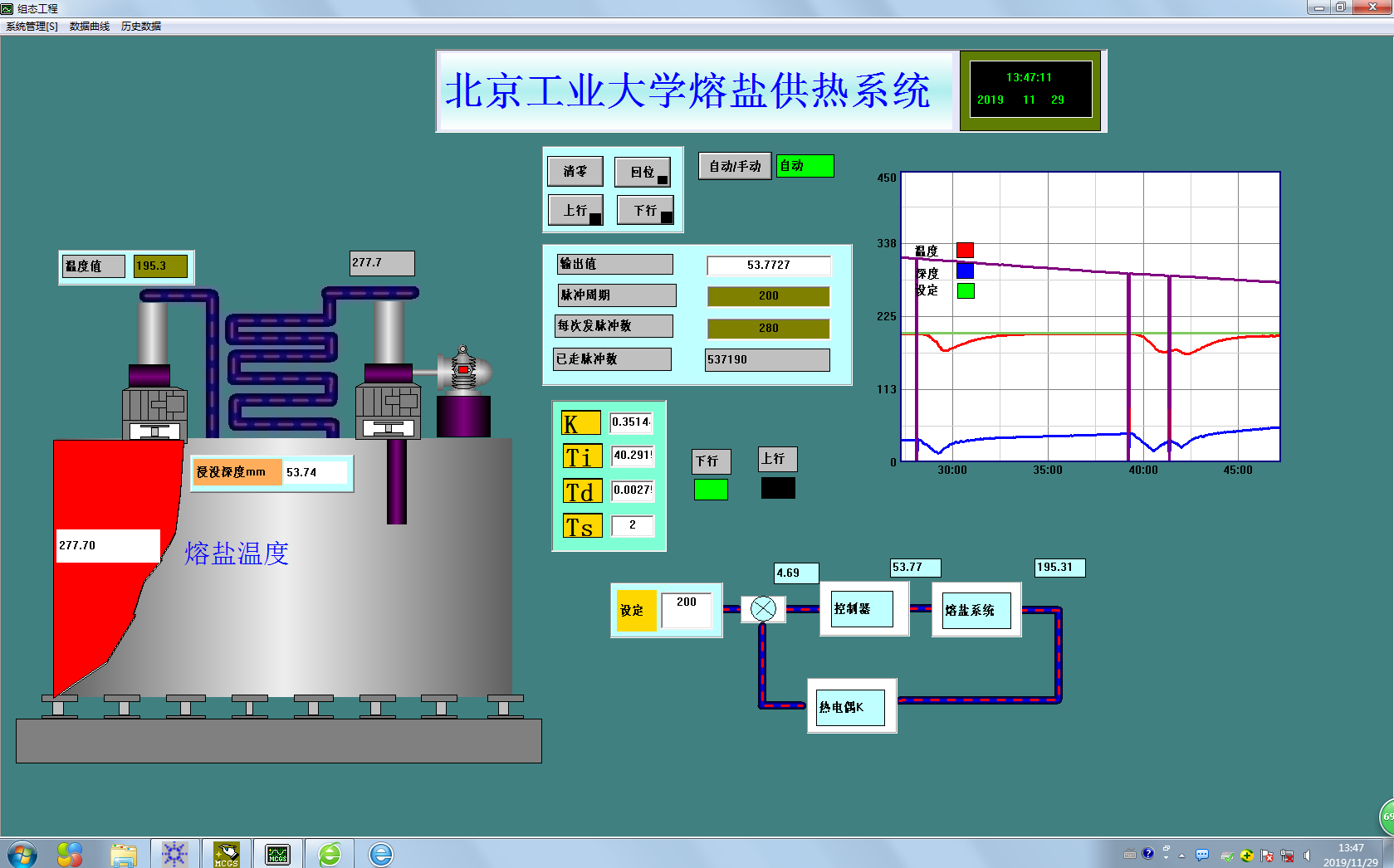Click the 控制器 block
The image size is (1394, 868).
pos(862,609)
